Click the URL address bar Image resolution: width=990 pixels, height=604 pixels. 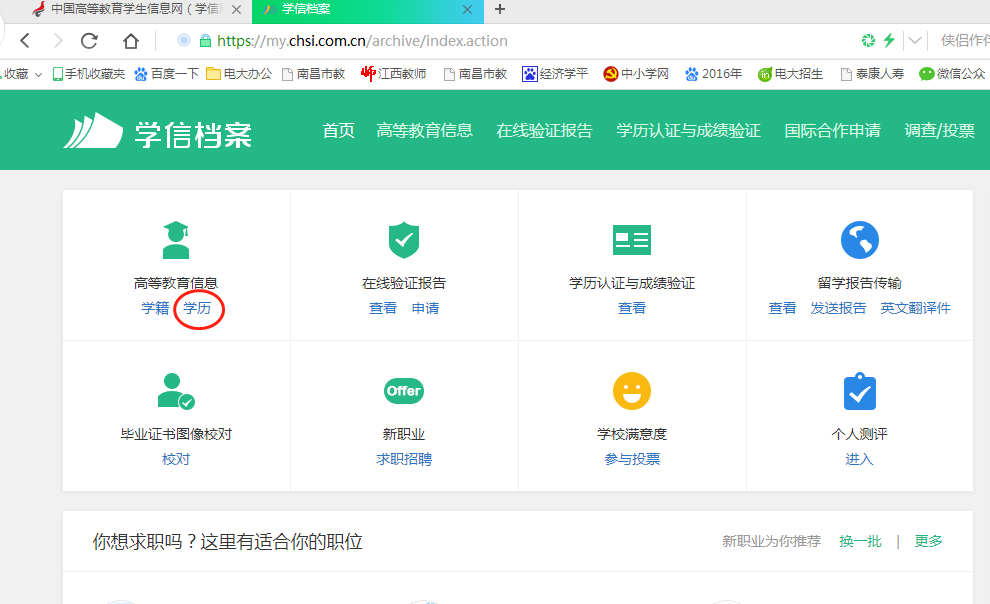(500, 41)
